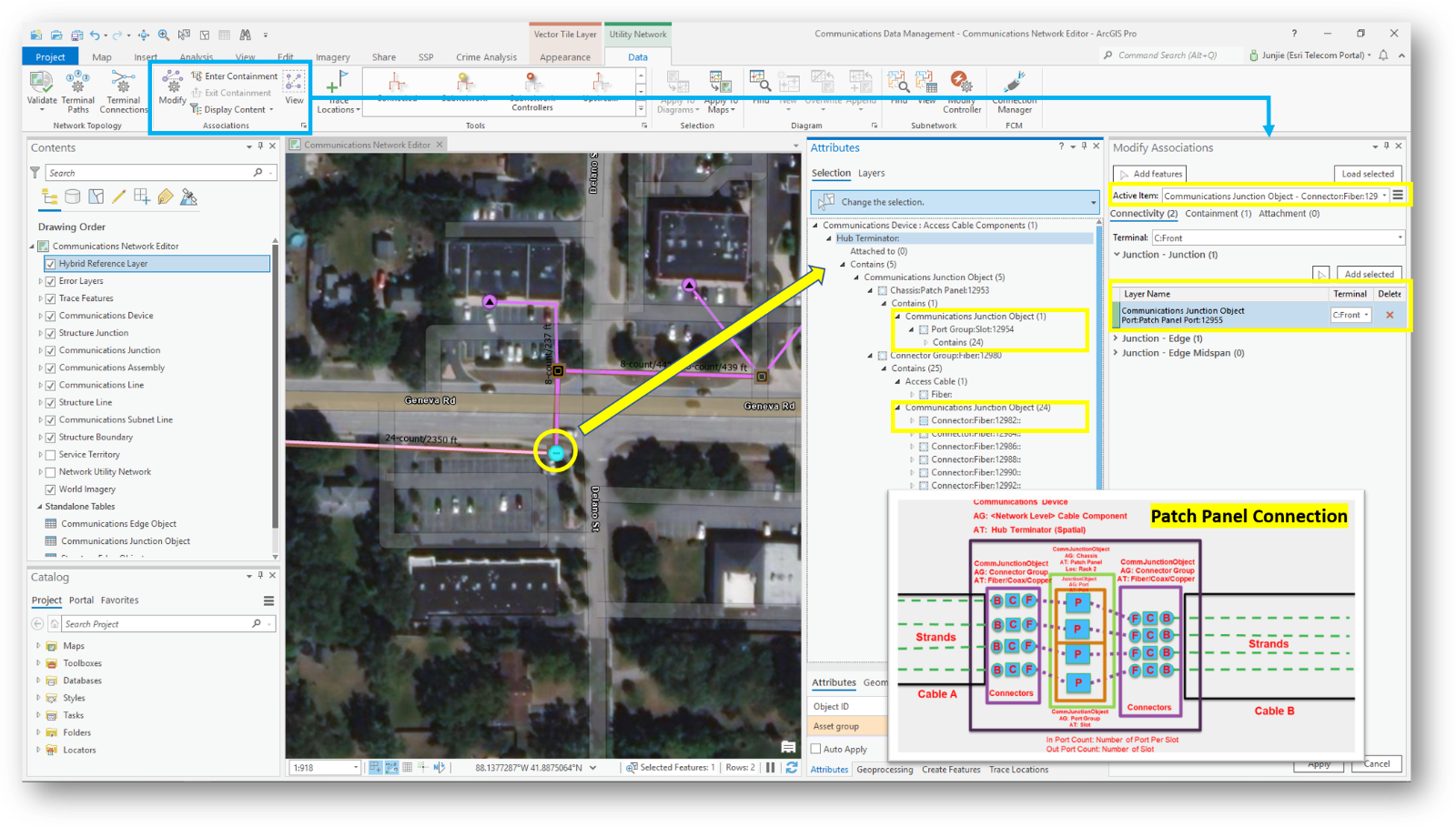Click the Add features button
1456x827 pixels.
[1149, 173]
